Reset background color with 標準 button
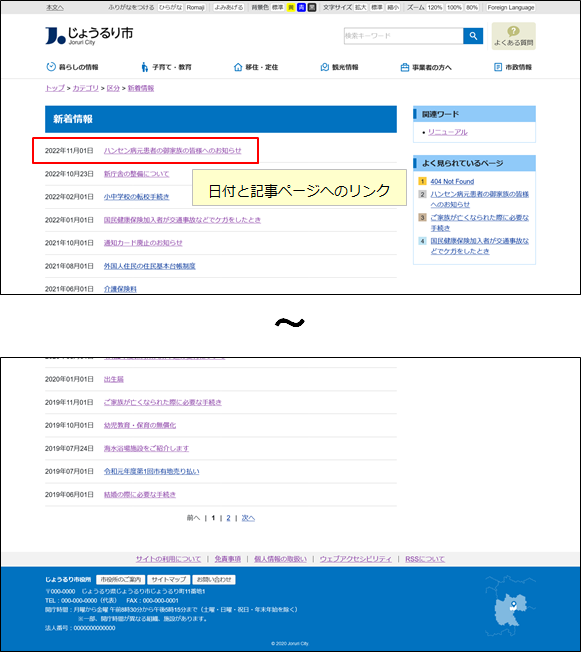The width and height of the screenshot is (581, 652). [x=277, y=7]
